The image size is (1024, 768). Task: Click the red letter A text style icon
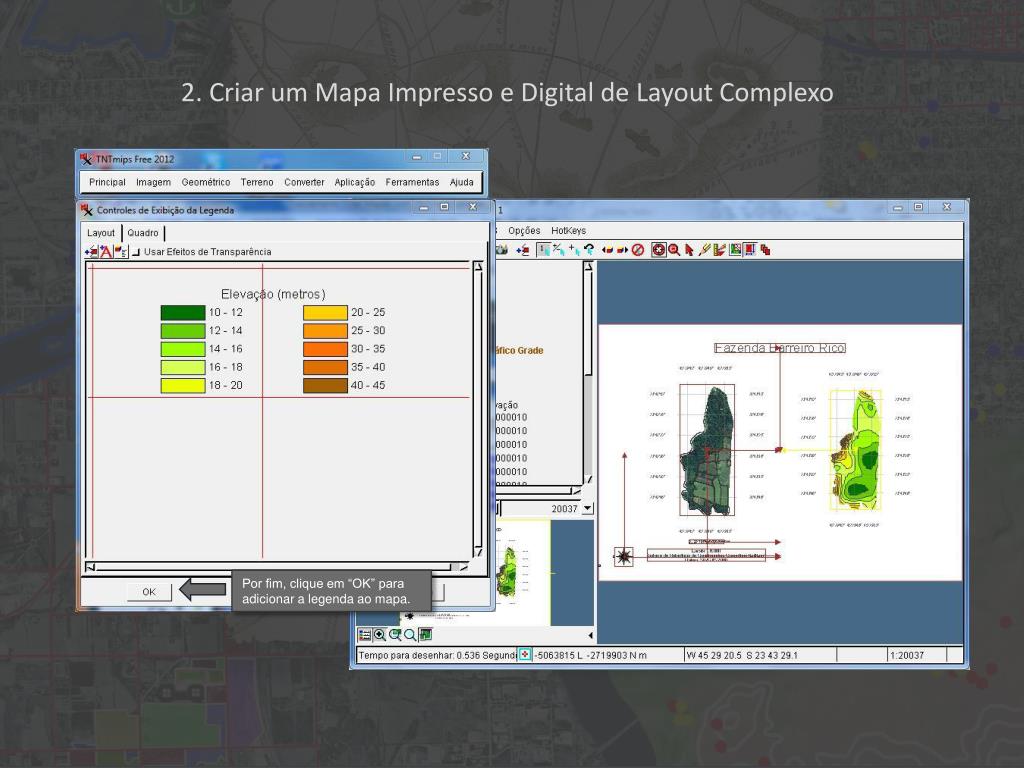tap(106, 252)
